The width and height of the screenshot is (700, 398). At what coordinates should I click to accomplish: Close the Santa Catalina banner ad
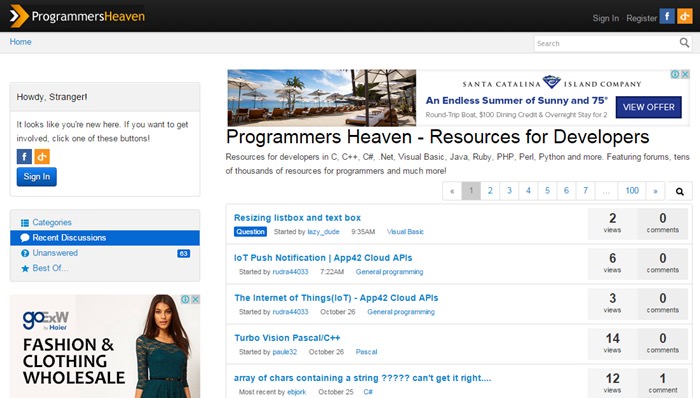tap(685, 74)
